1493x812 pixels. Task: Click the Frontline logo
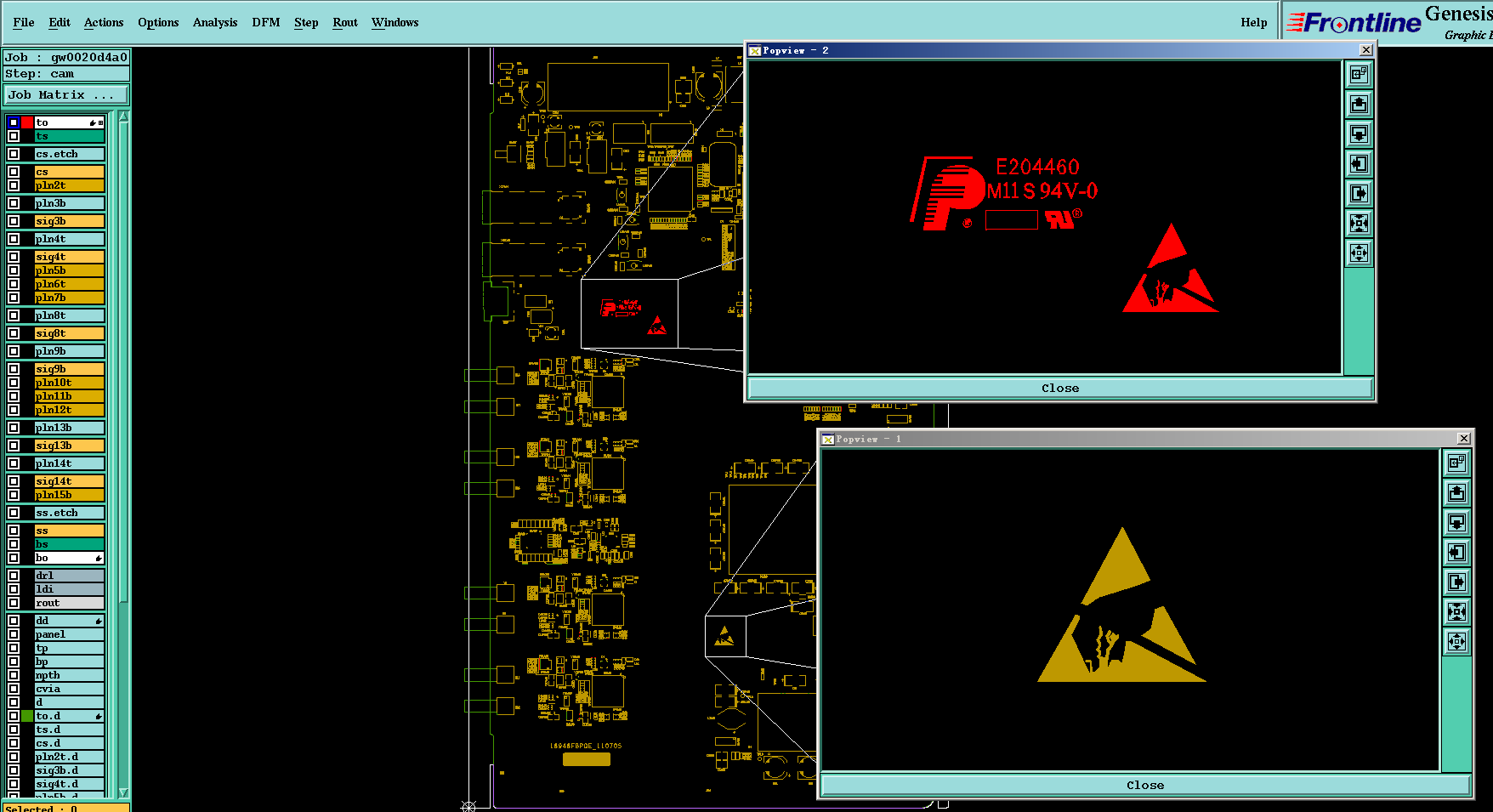pyautogui.click(x=1354, y=23)
